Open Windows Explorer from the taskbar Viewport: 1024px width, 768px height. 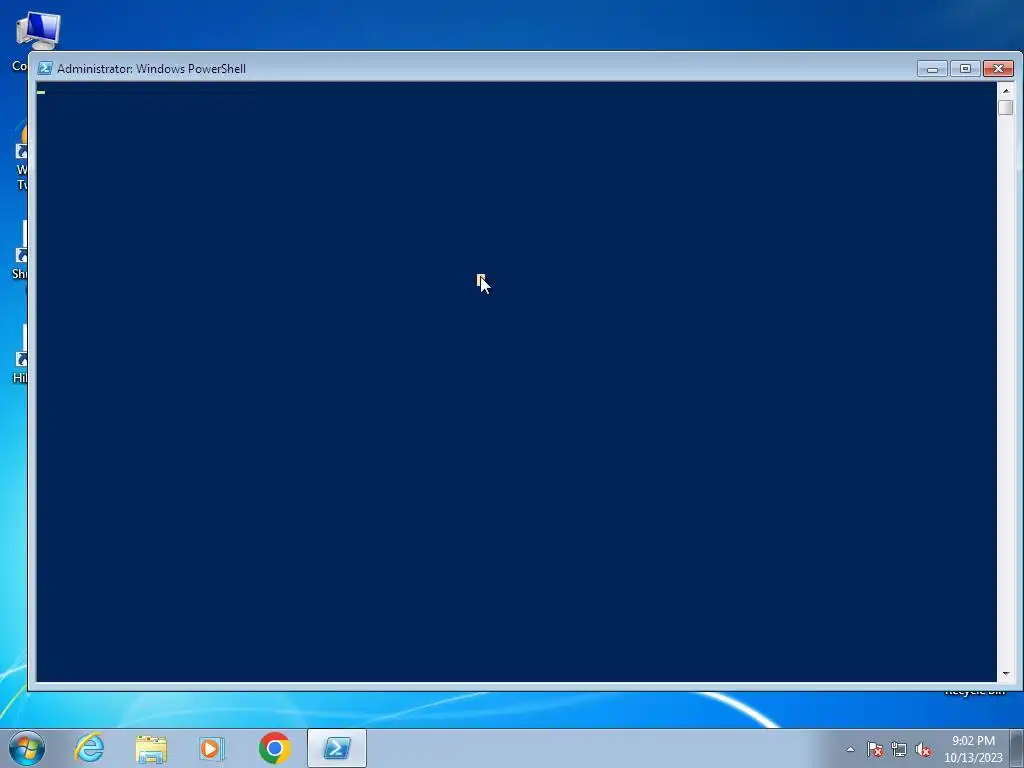pyautogui.click(x=151, y=748)
